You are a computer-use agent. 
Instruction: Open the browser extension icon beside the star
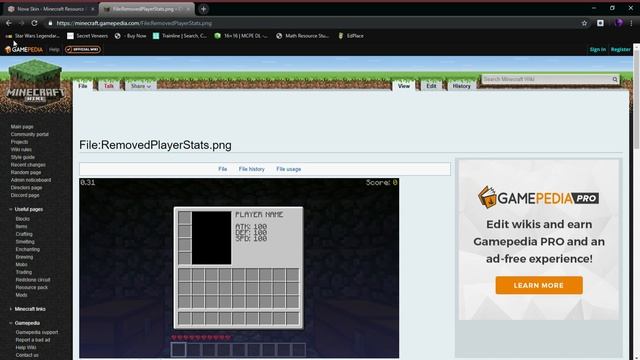(x=600, y=23)
